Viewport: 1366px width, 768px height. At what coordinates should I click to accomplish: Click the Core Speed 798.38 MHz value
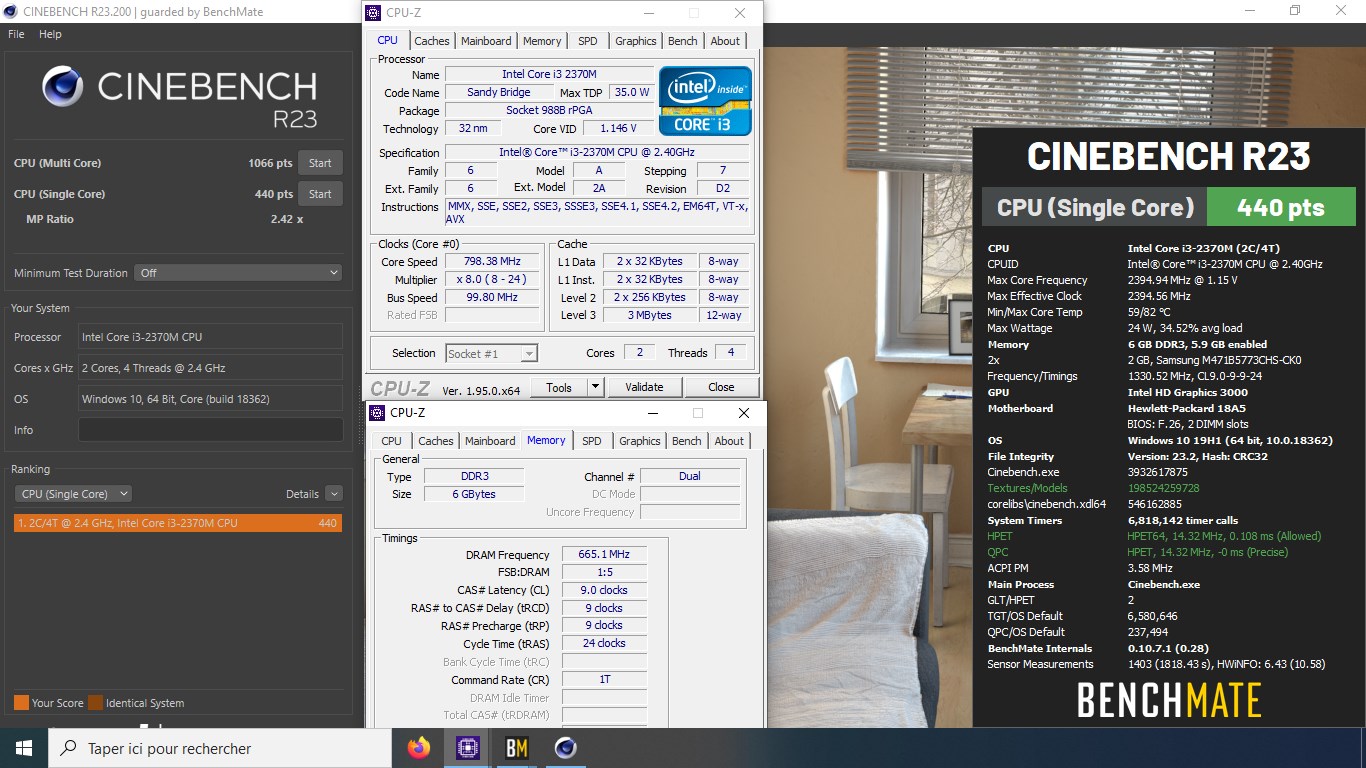[x=493, y=262]
